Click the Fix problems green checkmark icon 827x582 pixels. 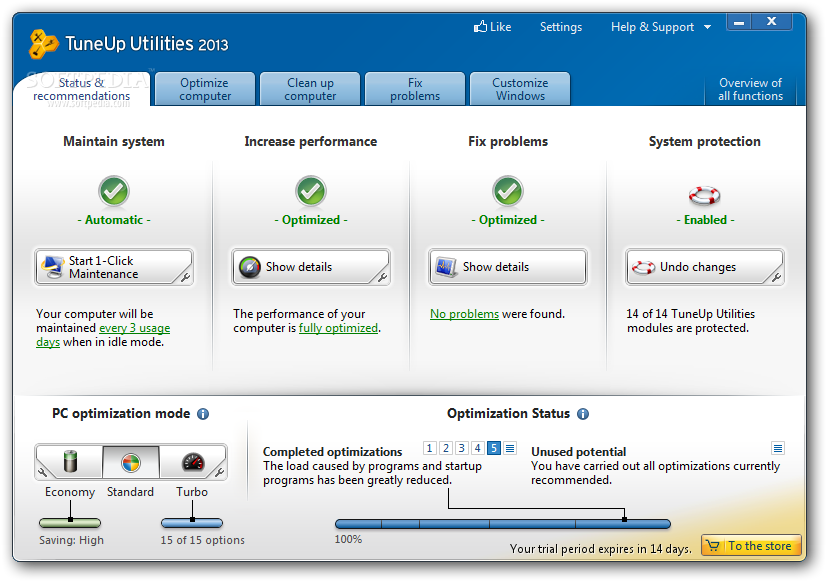(x=508, y=191)
